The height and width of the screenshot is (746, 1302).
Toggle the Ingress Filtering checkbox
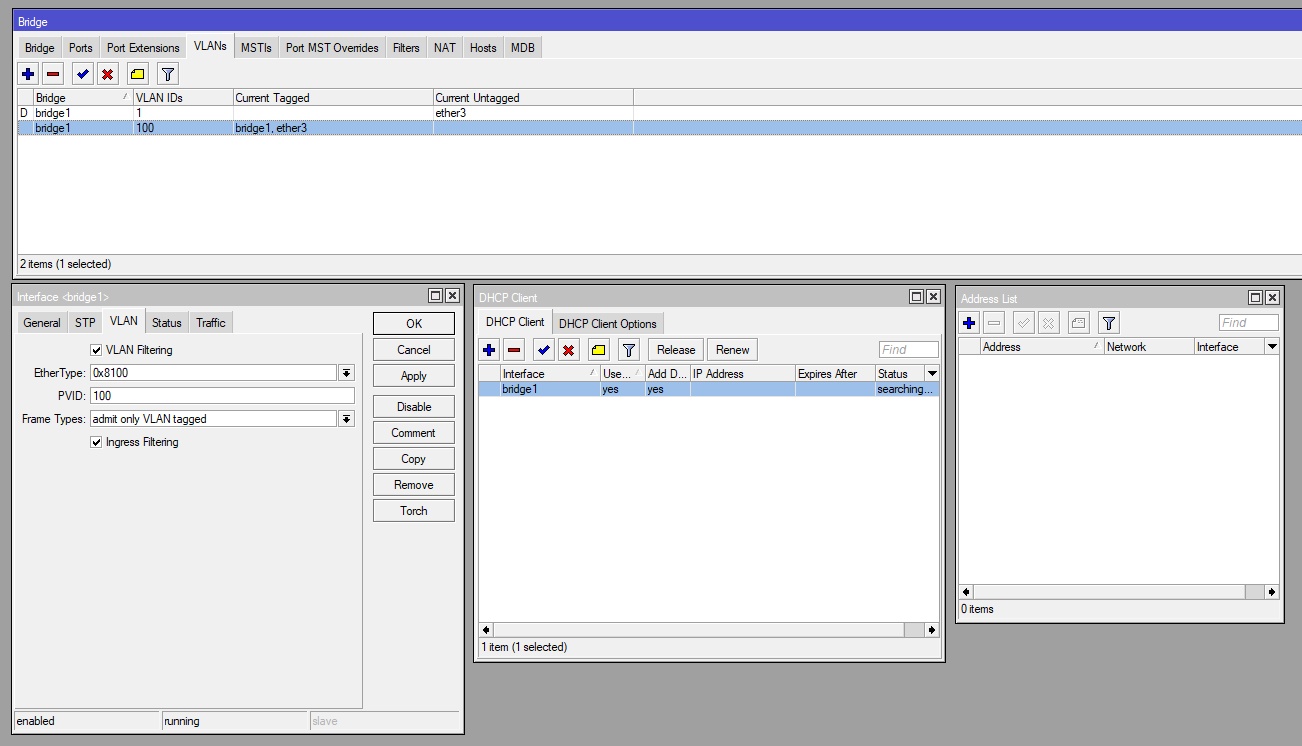click(97, 442)
